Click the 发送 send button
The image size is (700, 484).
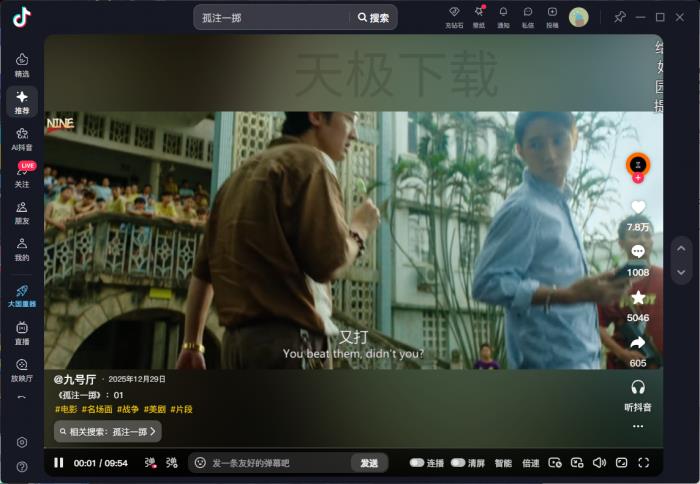tap(369, 463)
